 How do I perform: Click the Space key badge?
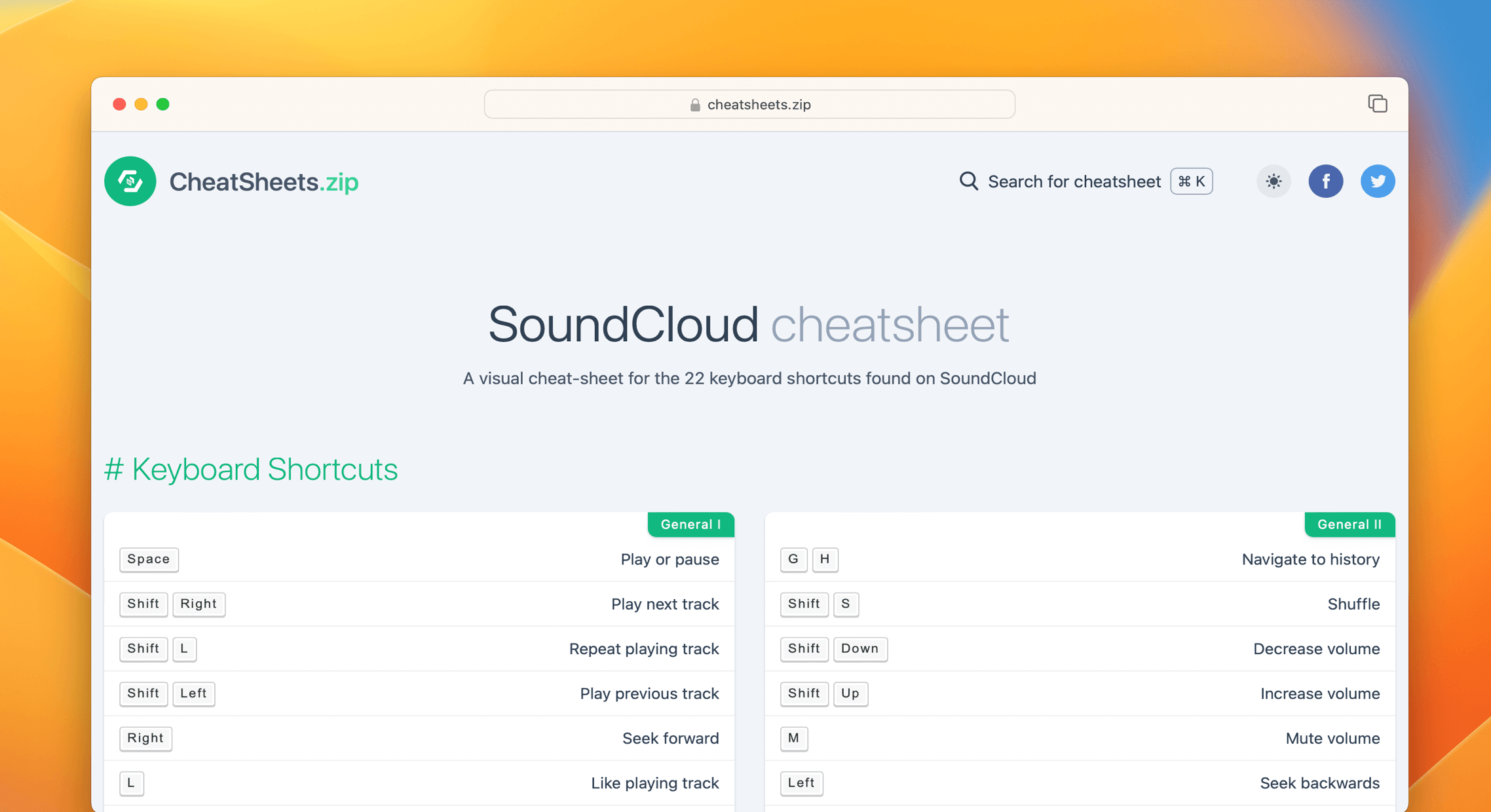coord(149,560)
